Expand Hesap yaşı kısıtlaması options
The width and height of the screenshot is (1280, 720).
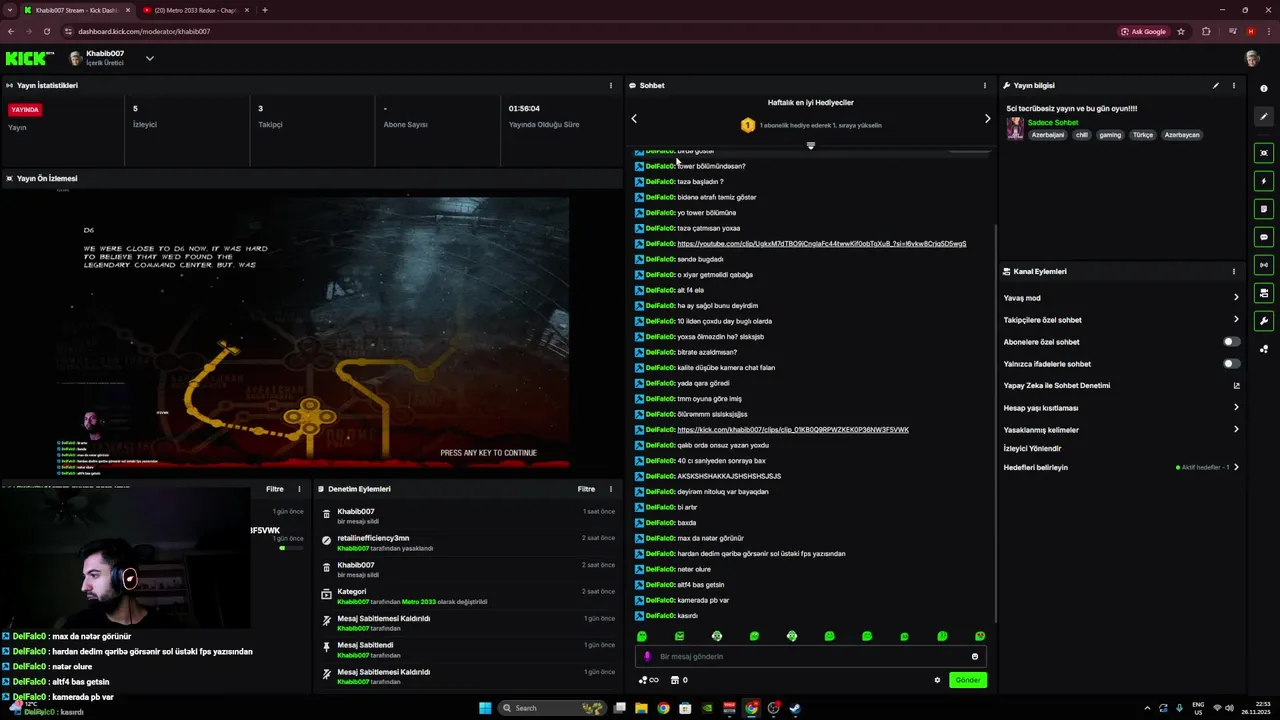click(x=1236, y=408)
